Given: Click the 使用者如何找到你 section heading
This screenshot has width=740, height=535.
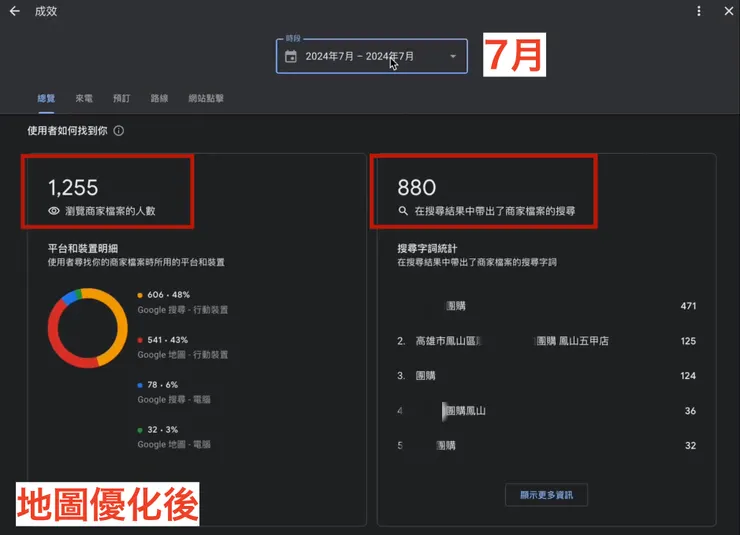Looking at the screenshot, I should coord(67,131).
